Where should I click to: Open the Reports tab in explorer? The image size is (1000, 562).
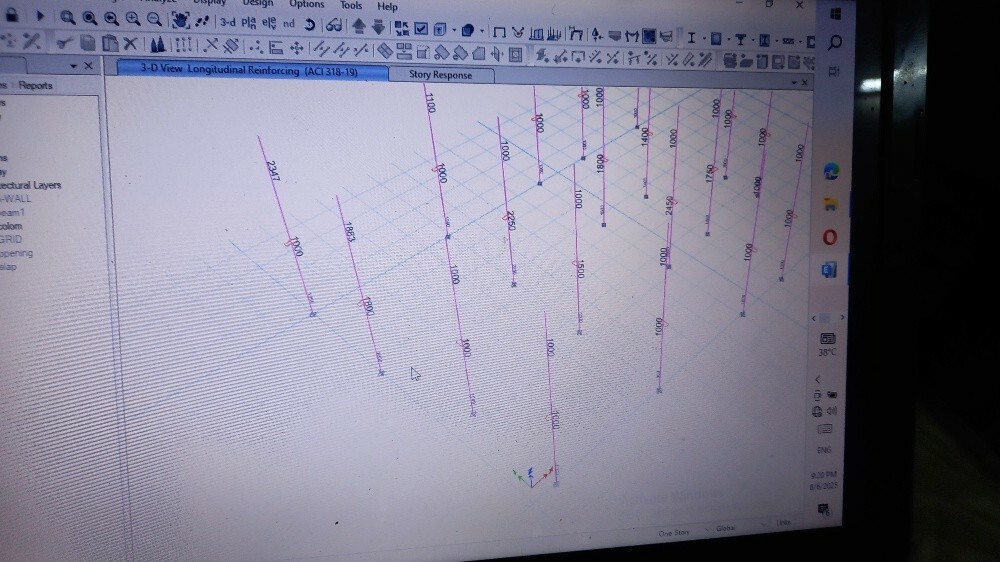(x=35, y=85)
